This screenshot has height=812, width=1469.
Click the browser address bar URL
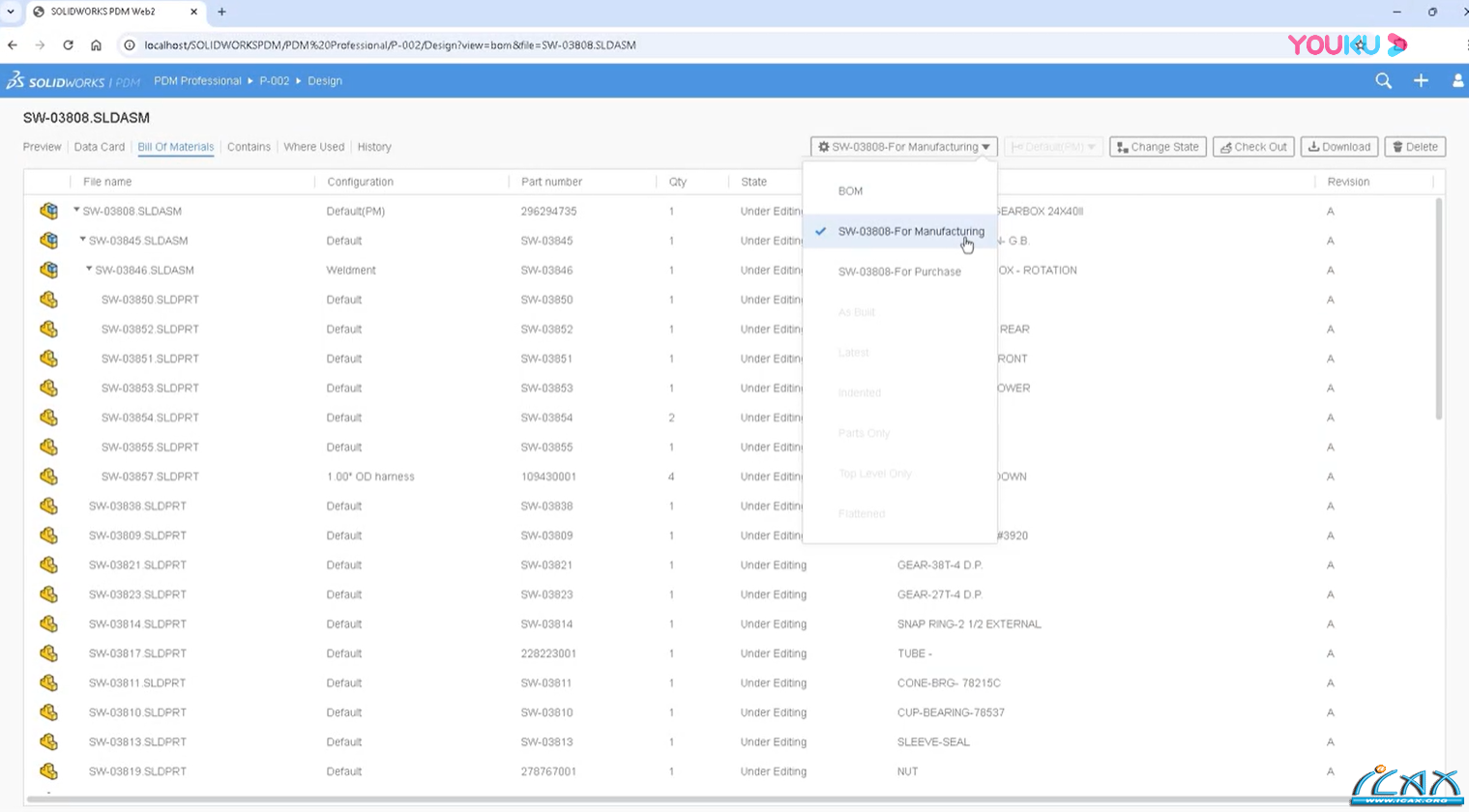pyautogui.click(x=390, y=44)
